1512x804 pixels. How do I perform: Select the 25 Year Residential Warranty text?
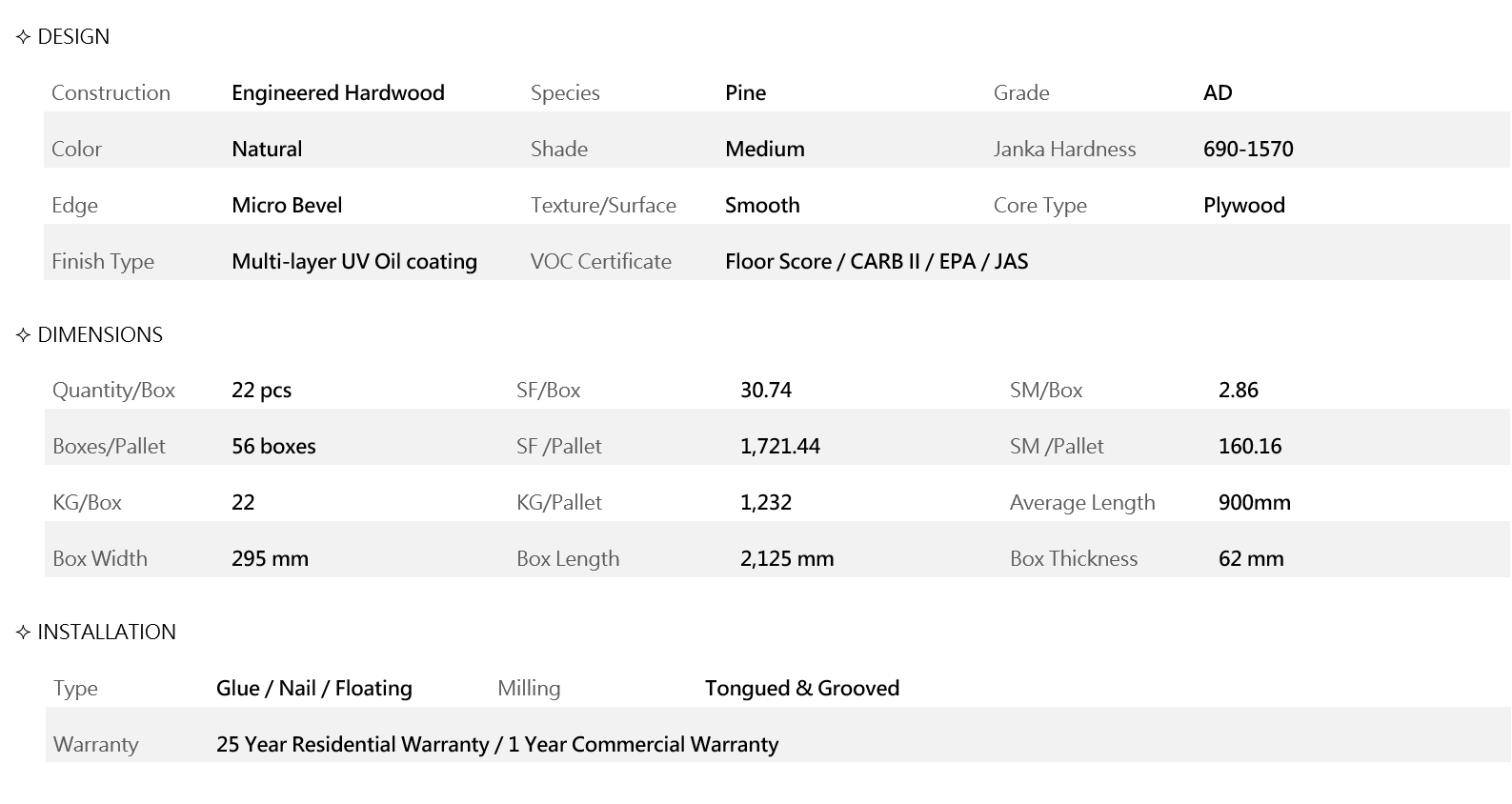coord(353,745)
